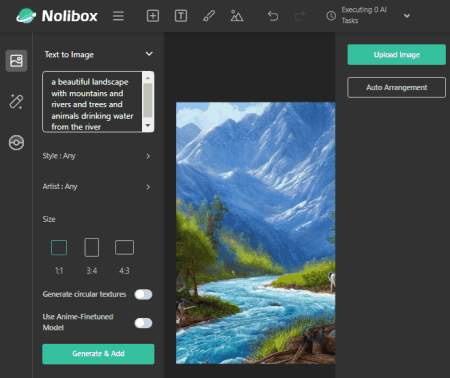Select the generated landscape image on canvas

256,233
